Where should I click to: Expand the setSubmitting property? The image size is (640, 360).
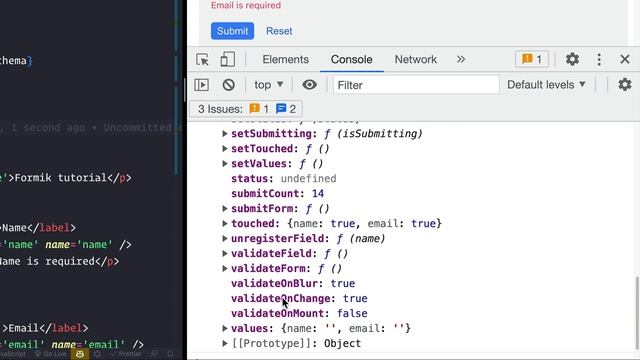pos(224,133)
